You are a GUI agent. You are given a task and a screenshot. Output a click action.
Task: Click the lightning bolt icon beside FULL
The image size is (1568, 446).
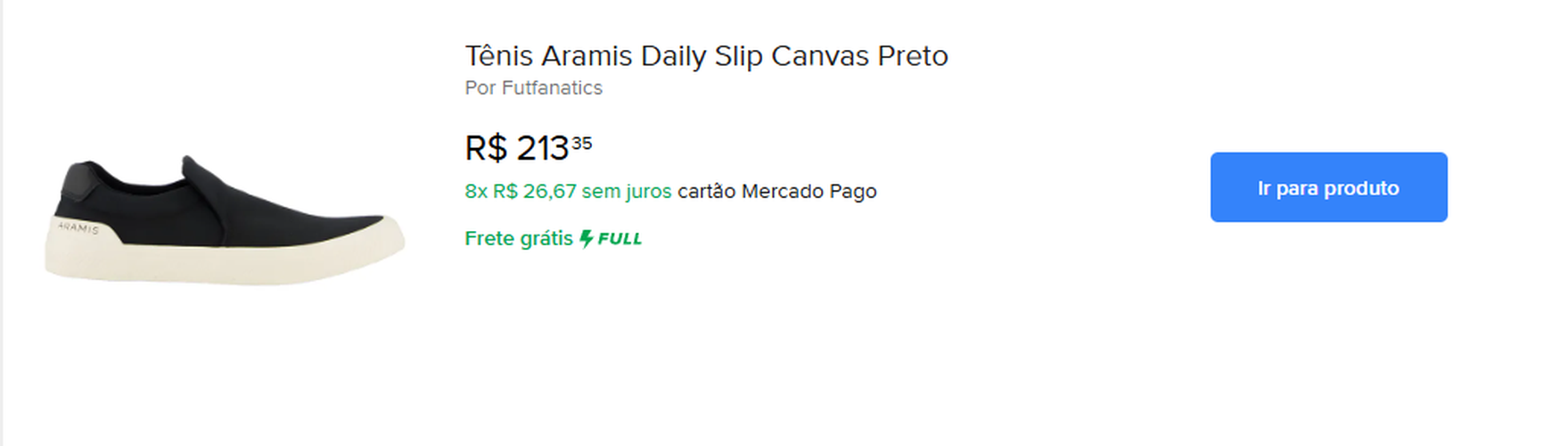pyautogui.click(x=586, y=239)
